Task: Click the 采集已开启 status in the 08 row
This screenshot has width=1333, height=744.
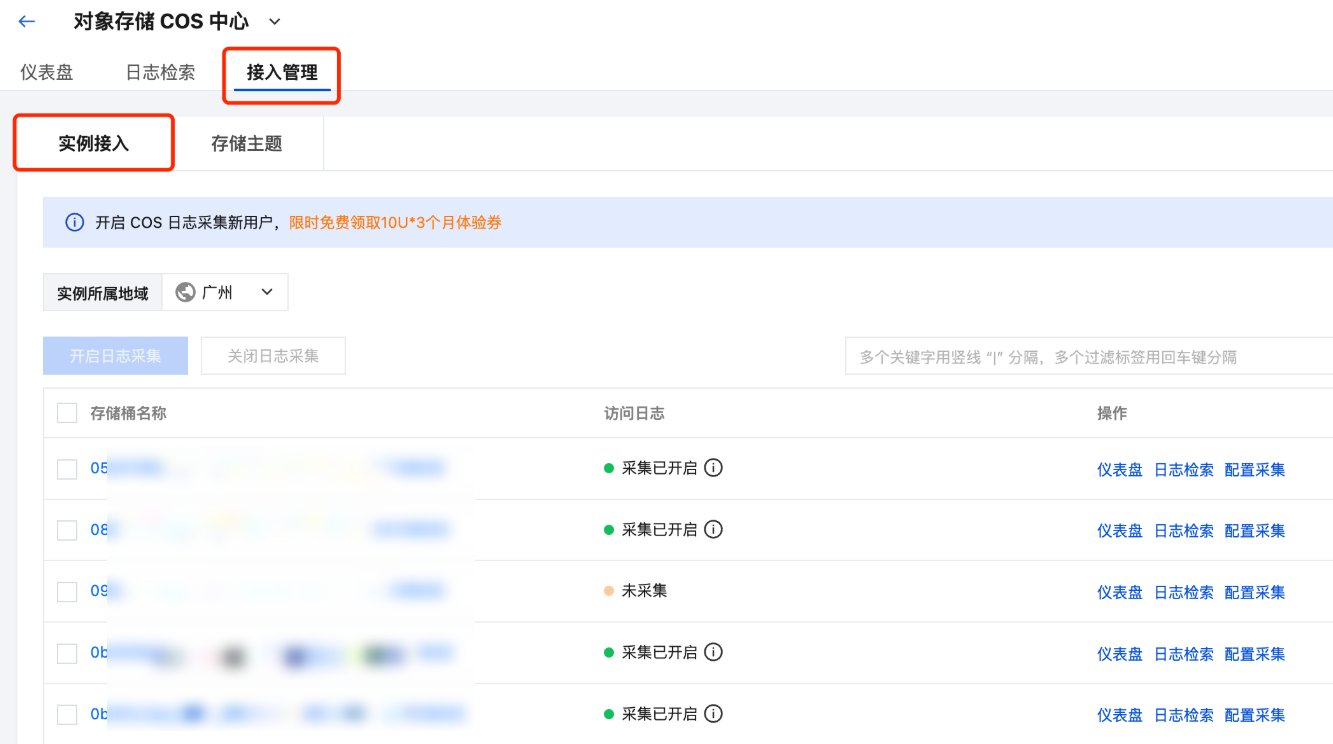Action: (x=659, y=530)
